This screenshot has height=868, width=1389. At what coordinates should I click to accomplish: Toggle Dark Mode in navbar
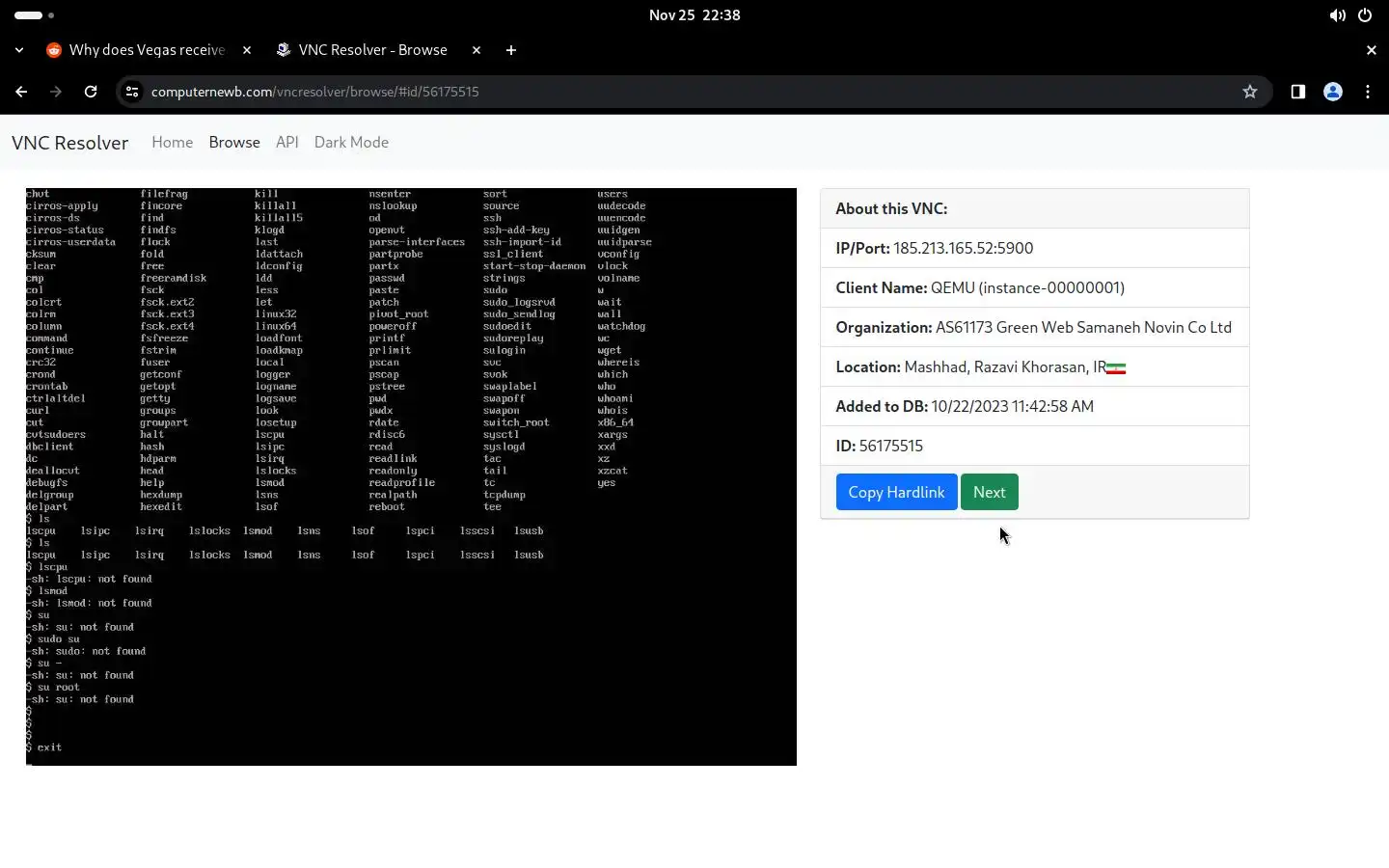pos(351,142)
